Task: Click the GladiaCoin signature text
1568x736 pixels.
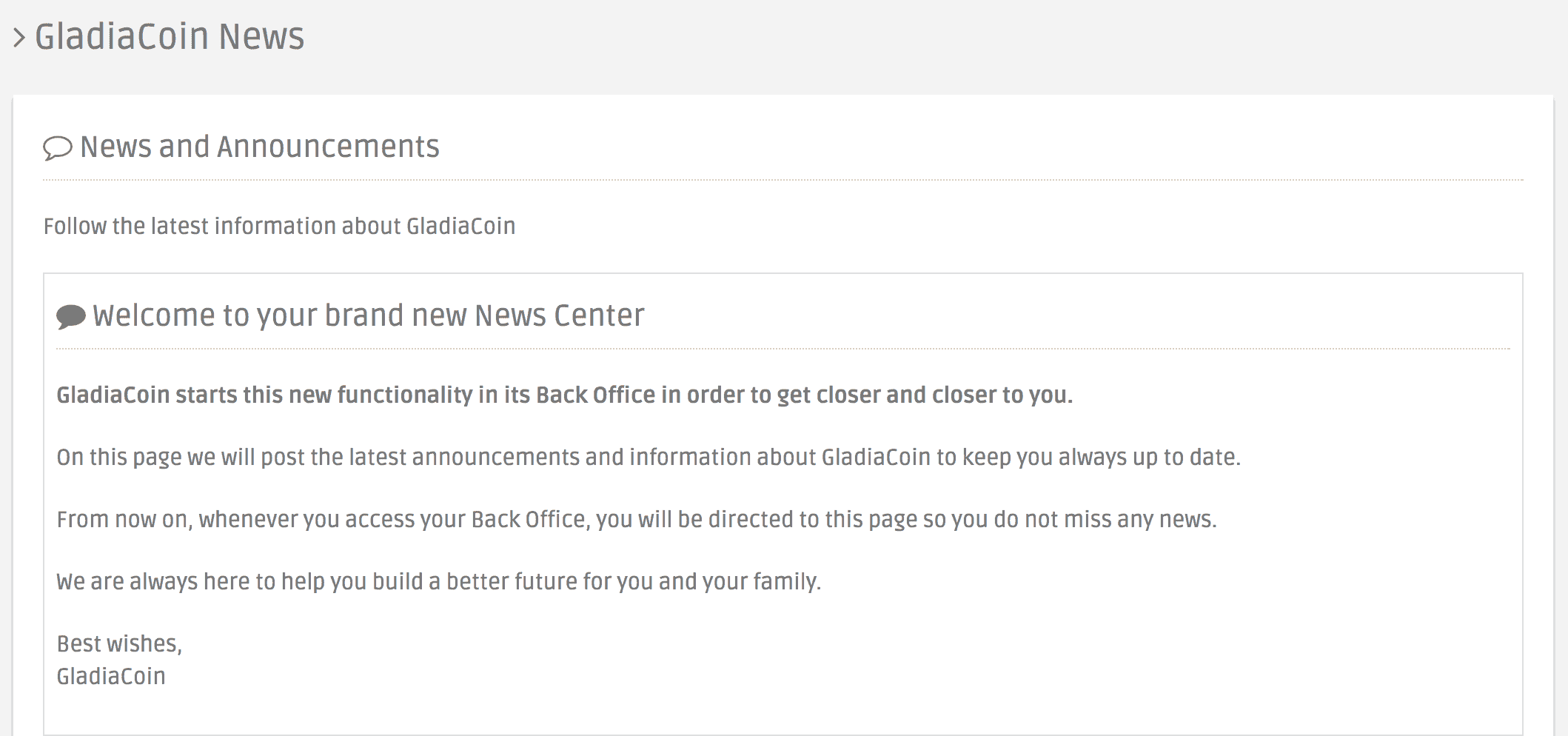Action: 111,676
